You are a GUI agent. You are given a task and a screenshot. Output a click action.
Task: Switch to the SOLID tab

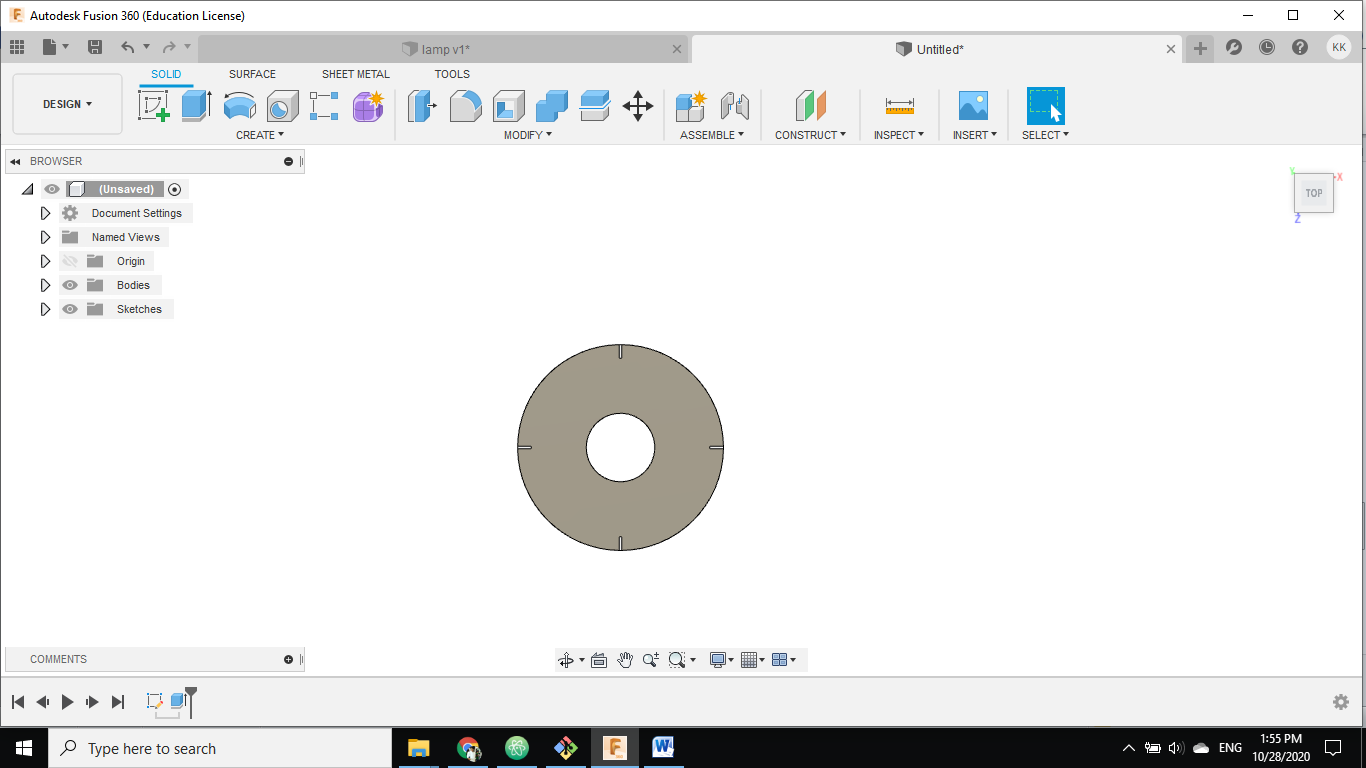point(166,74)
